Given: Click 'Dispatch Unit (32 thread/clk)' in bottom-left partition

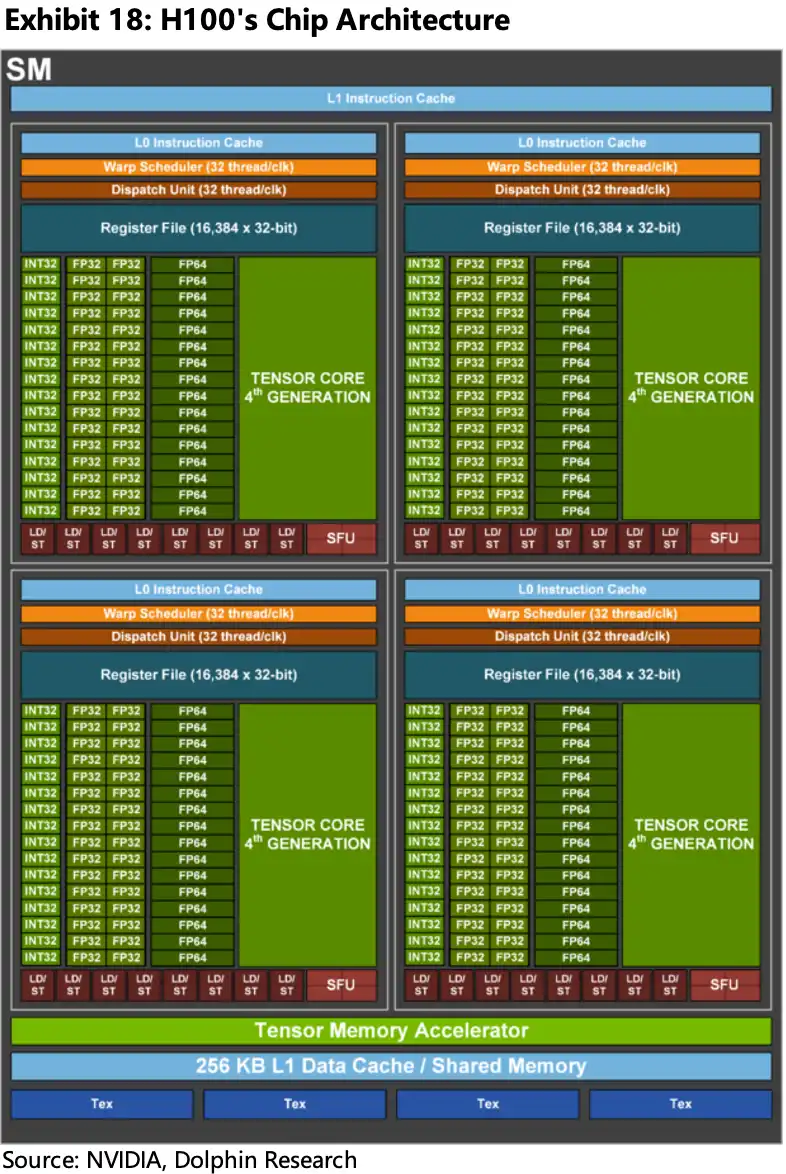Looking at the screenshot, I should click(x=198, y=637).
